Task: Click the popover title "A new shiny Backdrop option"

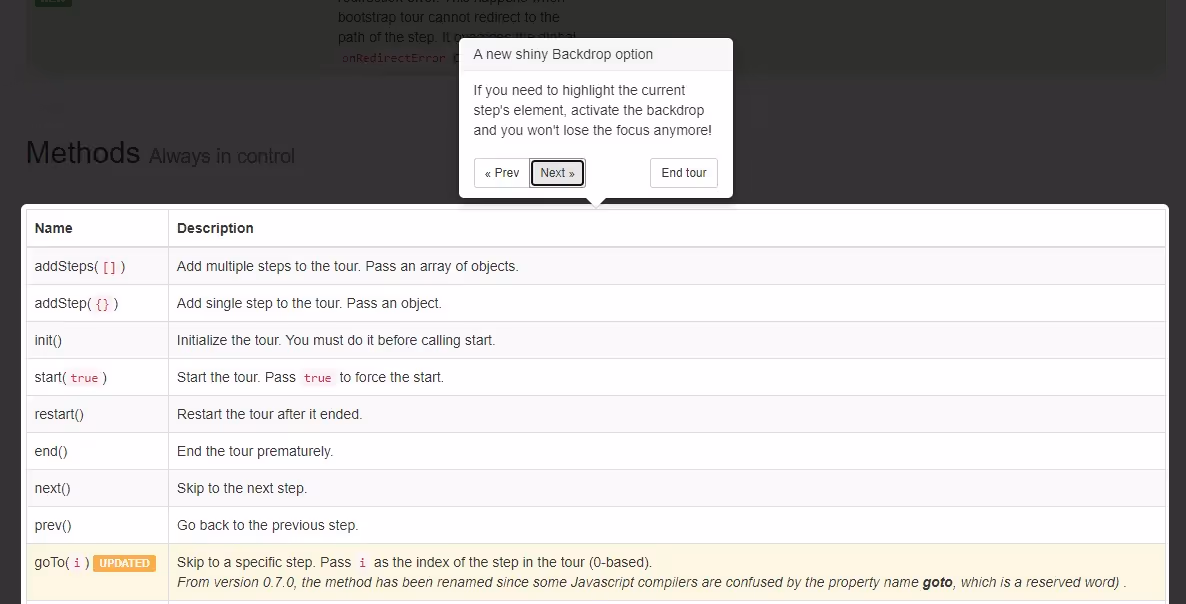Action: tap(563, 54)
